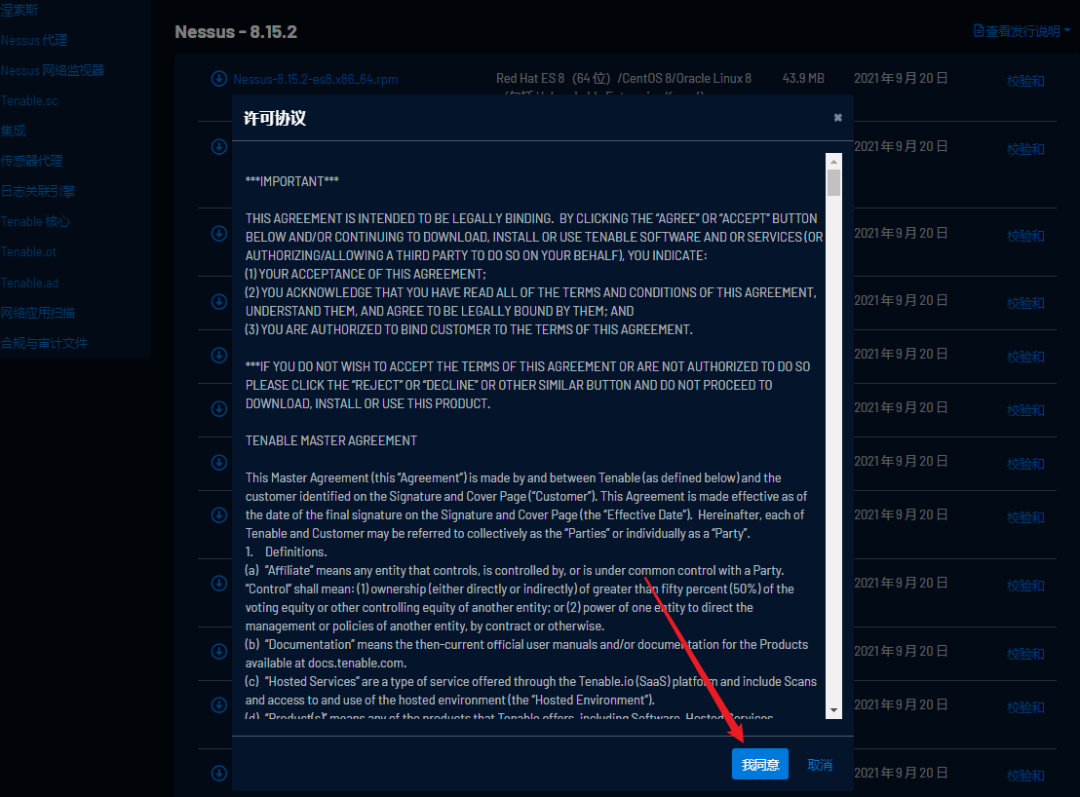
Task: Click the license text scrollbar thumb
Action: (834, 183)
